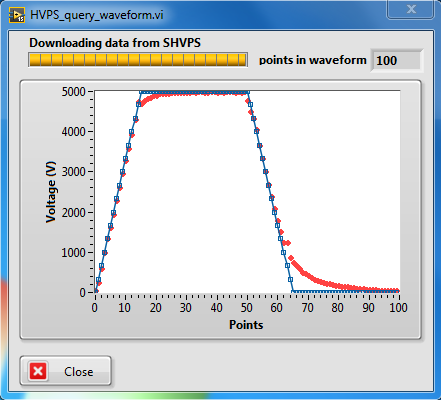This screenshot has width=441, height=400.
Task: Click the 50 label on the Points axis
Action: point(247,307)
